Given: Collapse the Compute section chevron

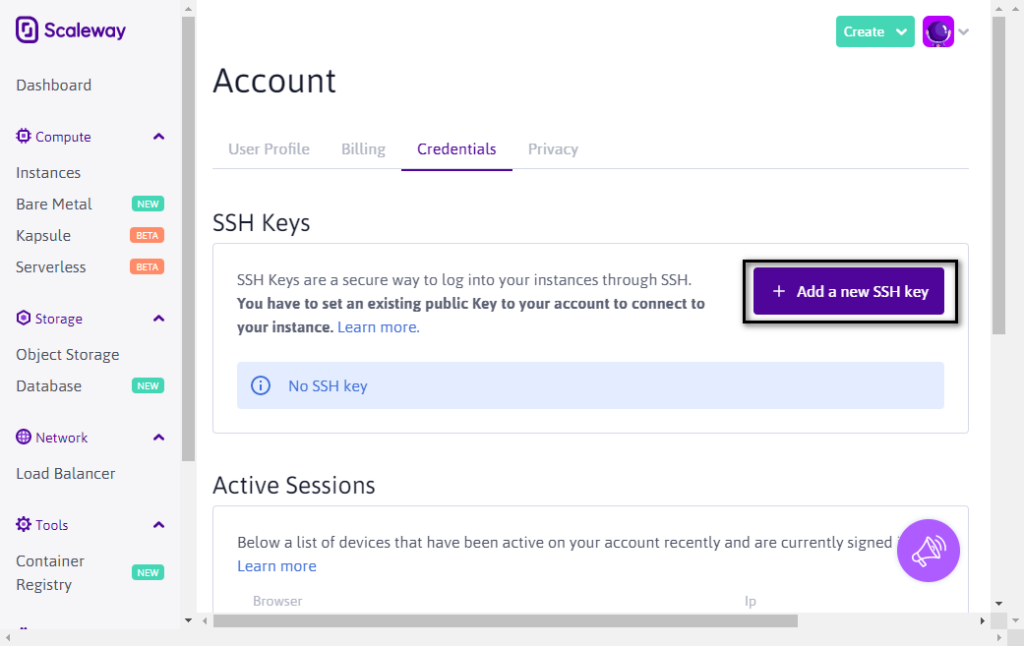Looking at the screenshot, I should pos(159,137).
